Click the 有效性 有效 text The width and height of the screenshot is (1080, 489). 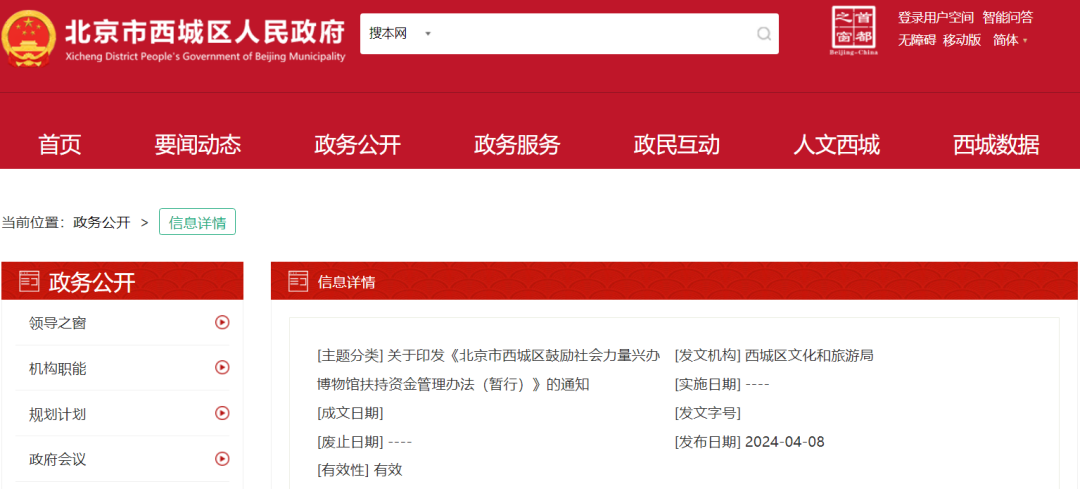[x=360, y=470]
